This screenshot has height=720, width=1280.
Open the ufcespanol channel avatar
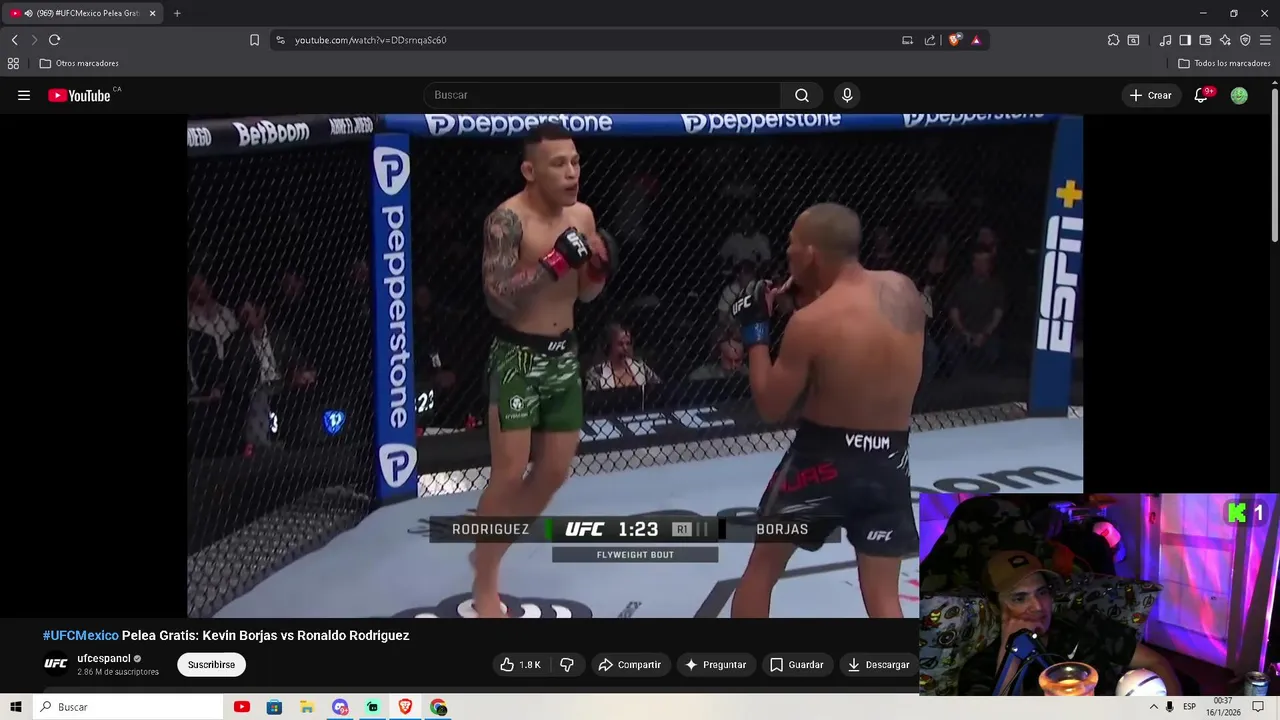[56, 664]
